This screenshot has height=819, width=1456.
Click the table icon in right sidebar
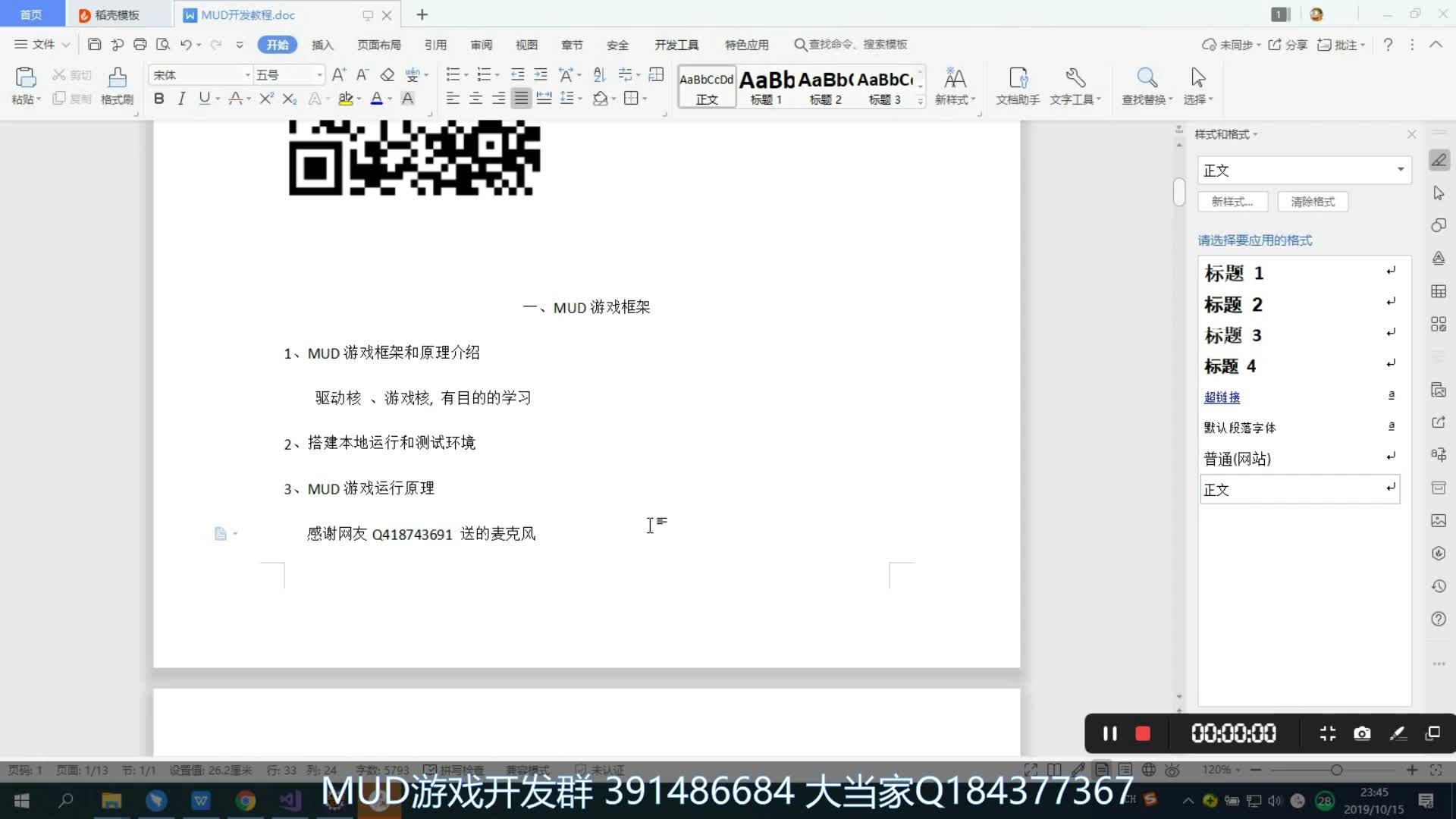[x=1439, y=291]
